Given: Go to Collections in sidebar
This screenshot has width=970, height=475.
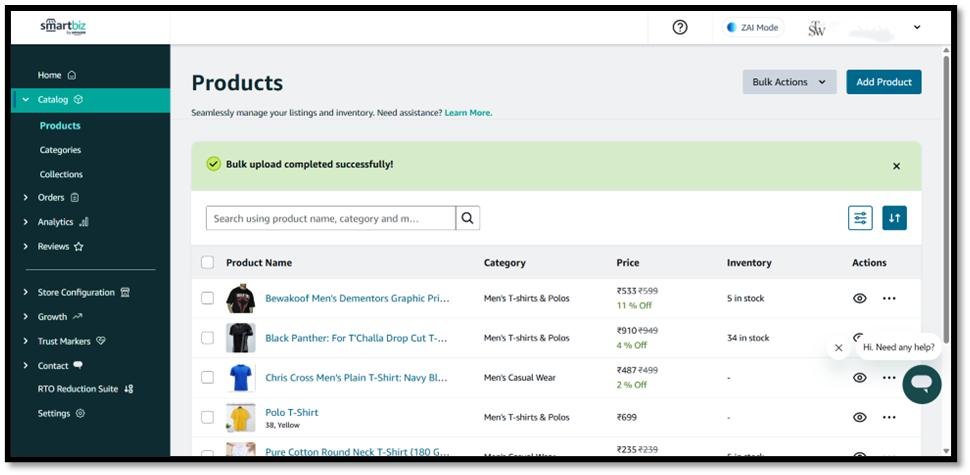Looking at the screenshot, I should click(x=61, y=174).
